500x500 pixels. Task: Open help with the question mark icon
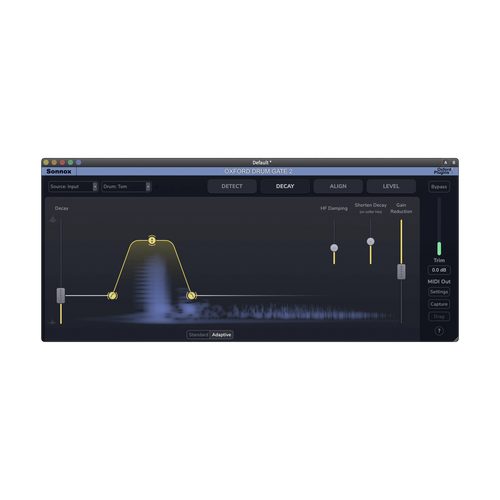439,331
